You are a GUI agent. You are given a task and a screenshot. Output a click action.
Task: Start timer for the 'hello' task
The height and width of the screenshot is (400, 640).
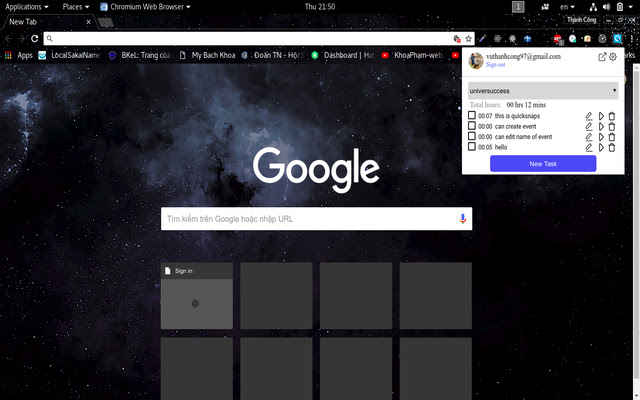pos(601,147)
